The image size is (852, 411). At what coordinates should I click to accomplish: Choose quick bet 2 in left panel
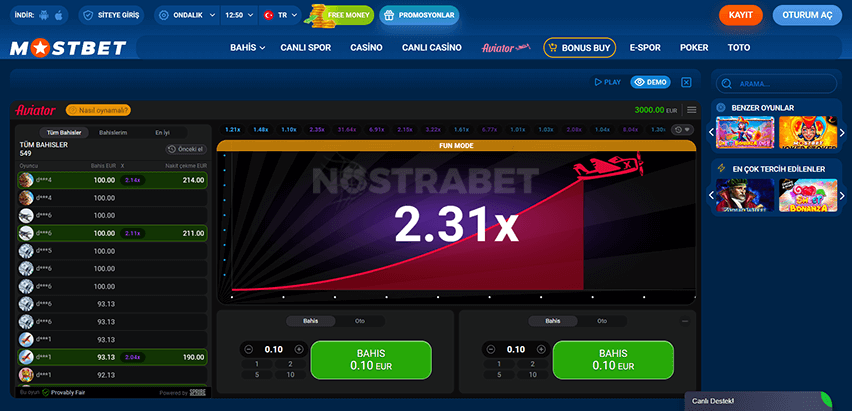(x=291, y=364)
